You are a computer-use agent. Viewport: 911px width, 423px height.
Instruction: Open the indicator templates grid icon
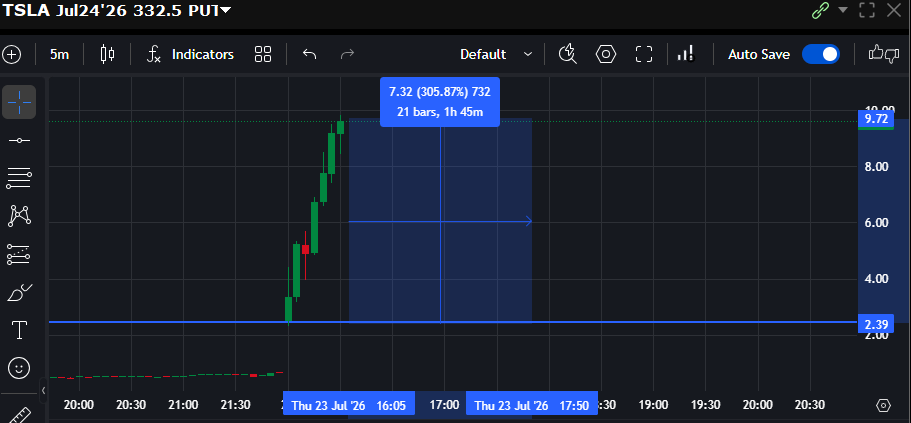pyautogui.click(x=263, y=55)
